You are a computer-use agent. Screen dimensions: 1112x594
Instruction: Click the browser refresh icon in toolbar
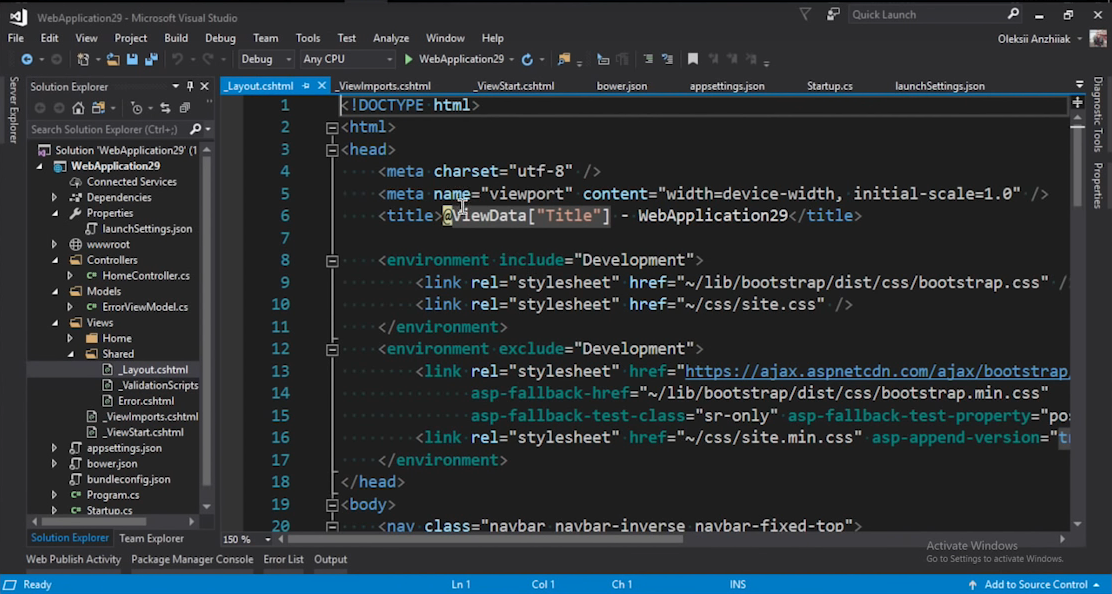tap(527, 60)
